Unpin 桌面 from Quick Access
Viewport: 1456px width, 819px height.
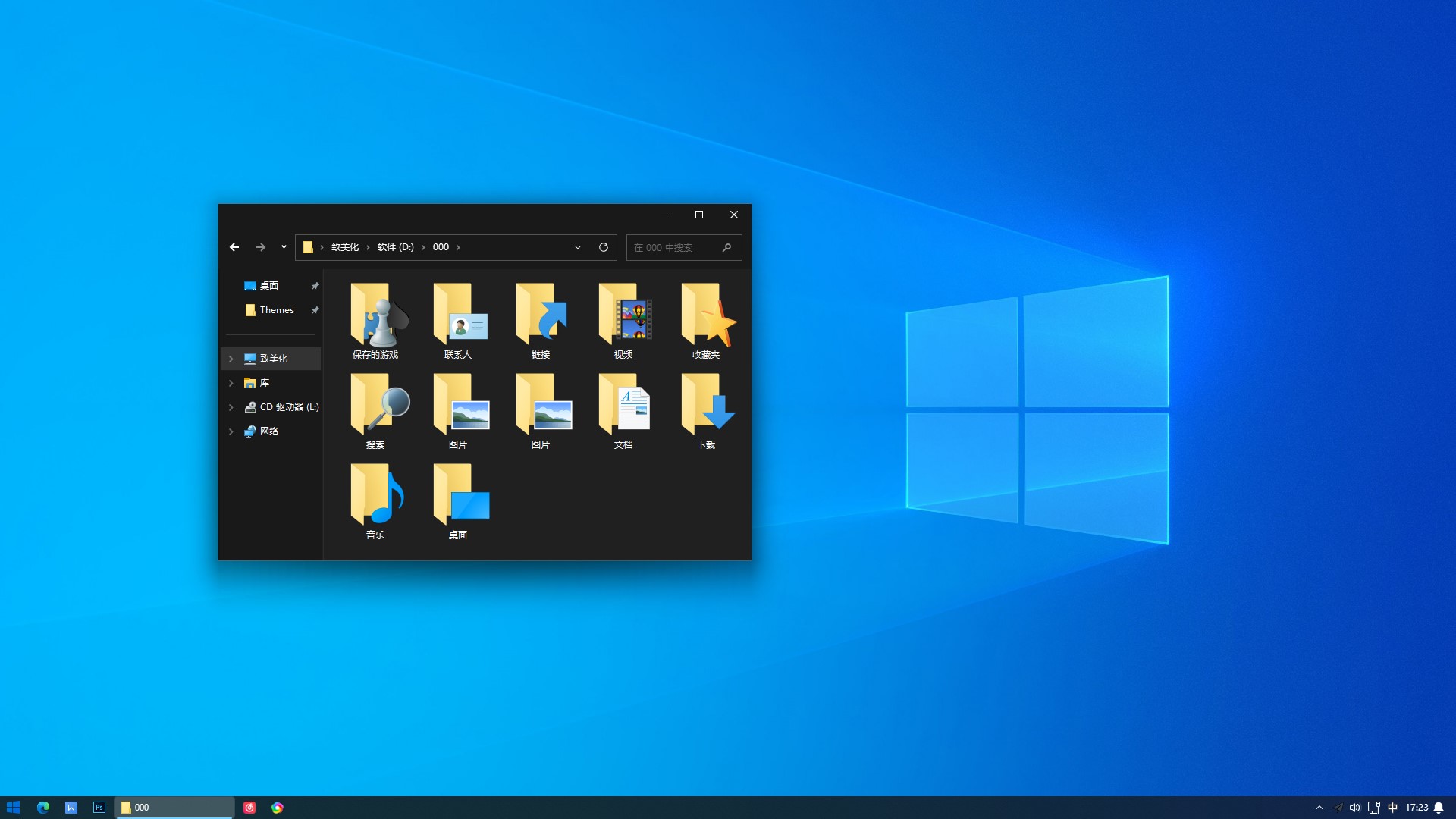(315, 286)
